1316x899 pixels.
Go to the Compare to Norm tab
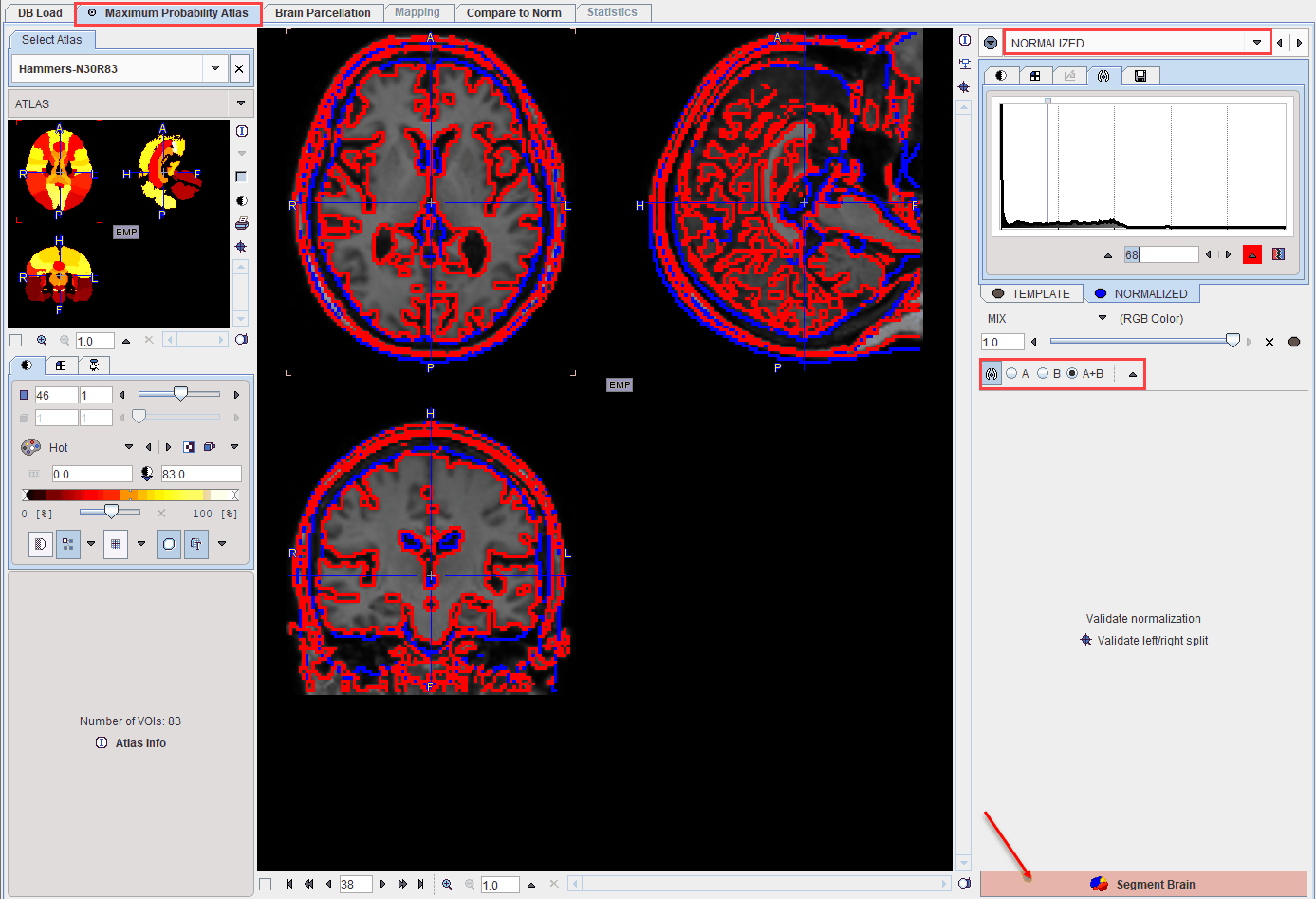coord(513,13)
